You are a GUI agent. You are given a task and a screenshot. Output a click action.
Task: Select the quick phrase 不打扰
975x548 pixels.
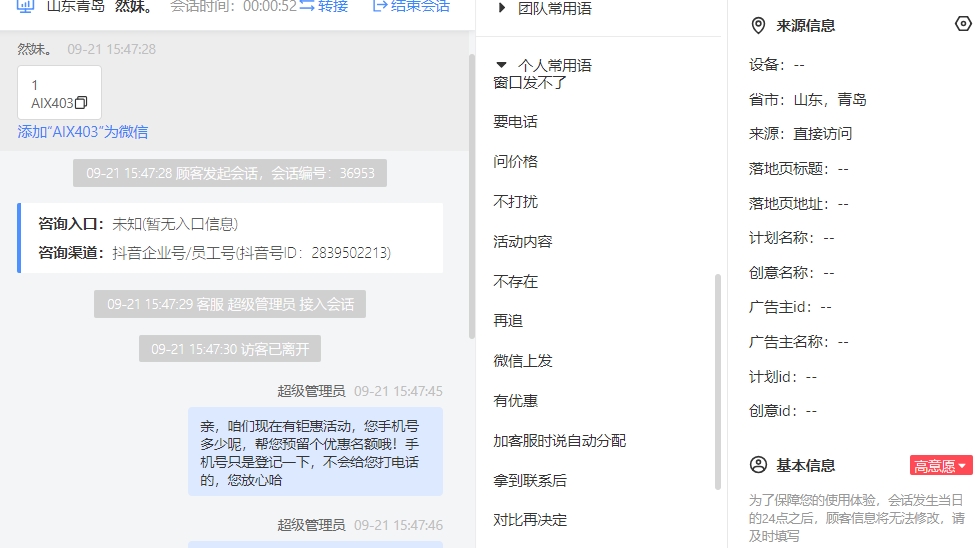(515, 202)
